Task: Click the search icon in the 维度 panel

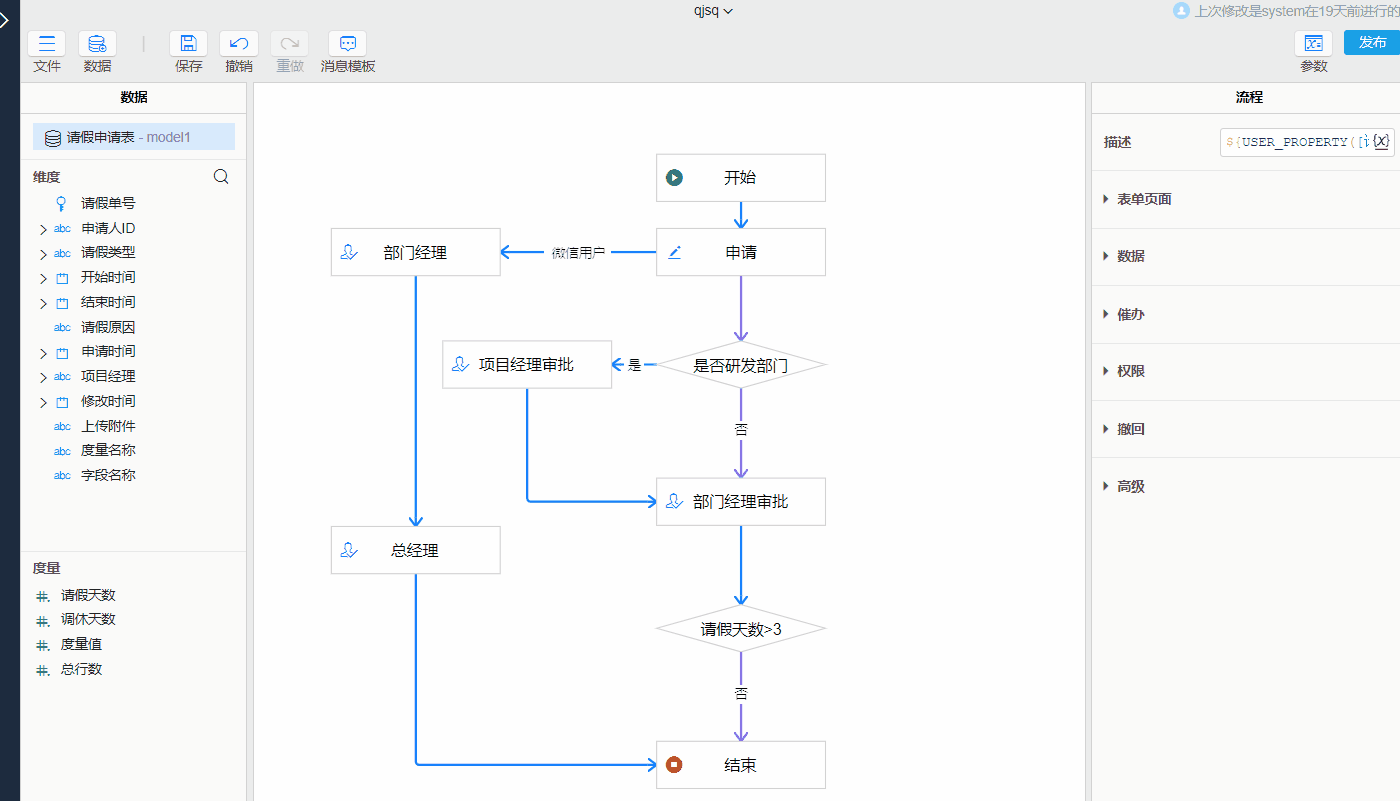Action: click(x=222, y=177)
